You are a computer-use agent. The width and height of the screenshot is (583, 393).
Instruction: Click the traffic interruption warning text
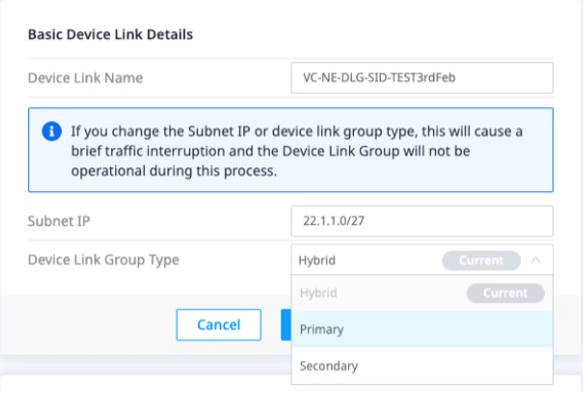[297, 151]
